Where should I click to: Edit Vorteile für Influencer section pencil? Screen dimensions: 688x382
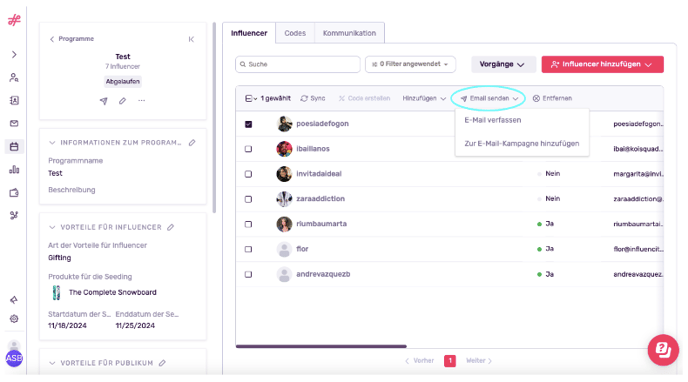(171, 227)
